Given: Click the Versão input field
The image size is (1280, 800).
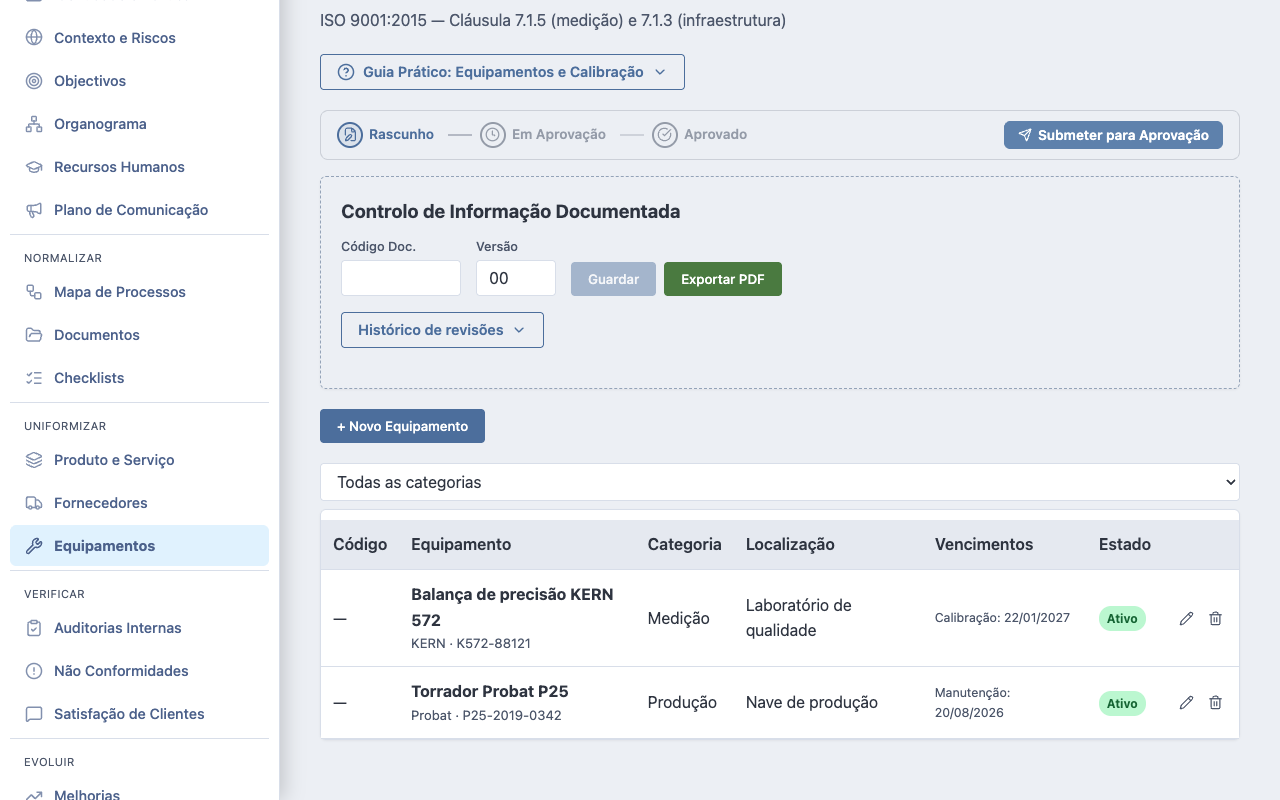Looking at the screenshot, I should pos(516,278).
